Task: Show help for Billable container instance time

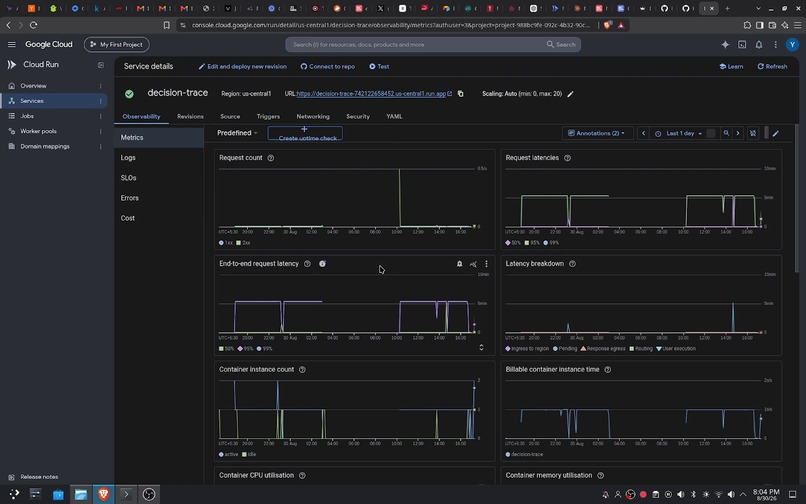Action: (x=608, y=370)
